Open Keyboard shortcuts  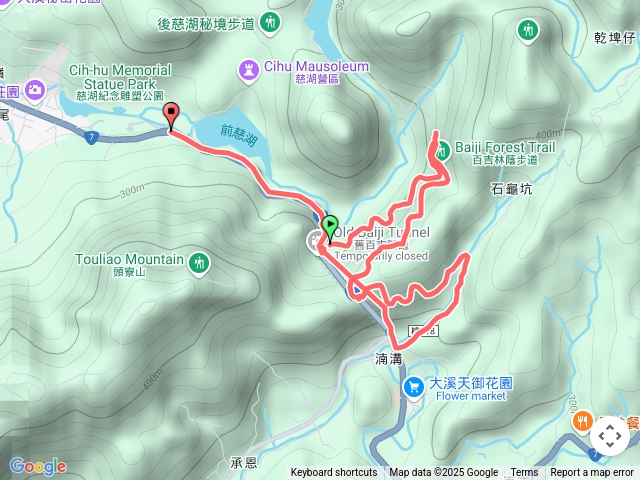[x=334, y=473]
